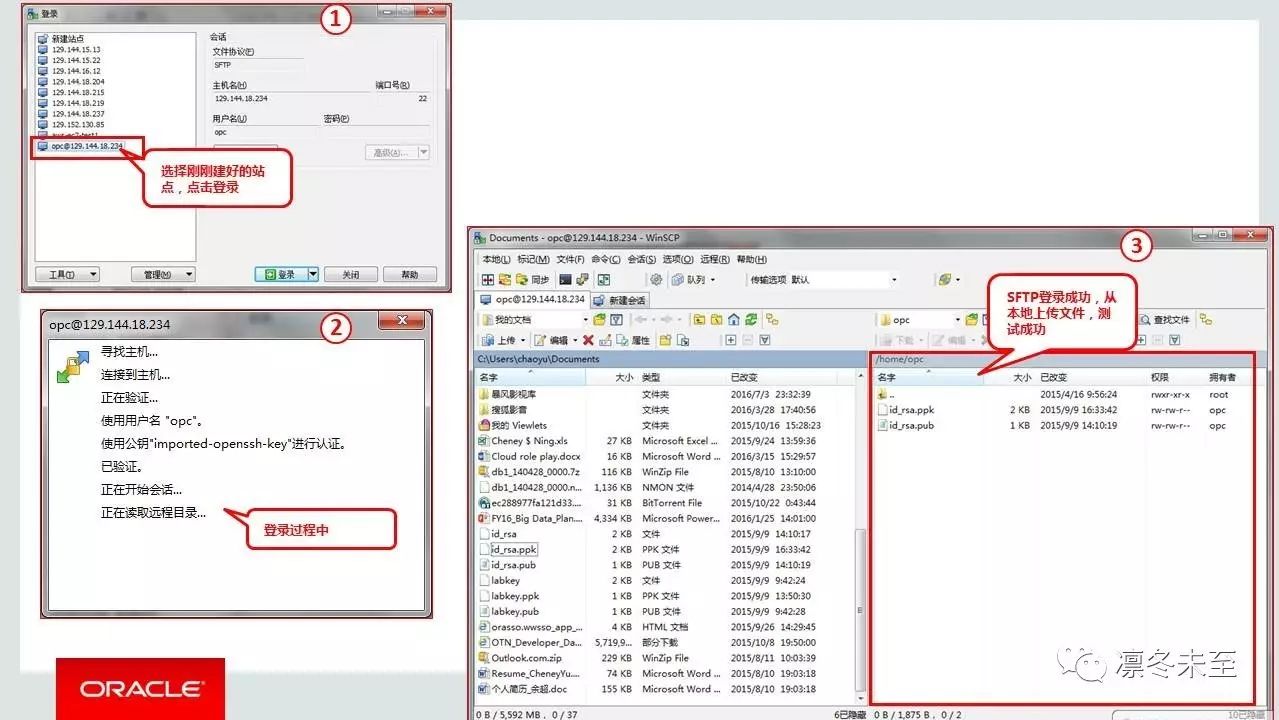Open the 本地(L) menu
Screen dimensions: 1279x720
click(x=496, y=259)
